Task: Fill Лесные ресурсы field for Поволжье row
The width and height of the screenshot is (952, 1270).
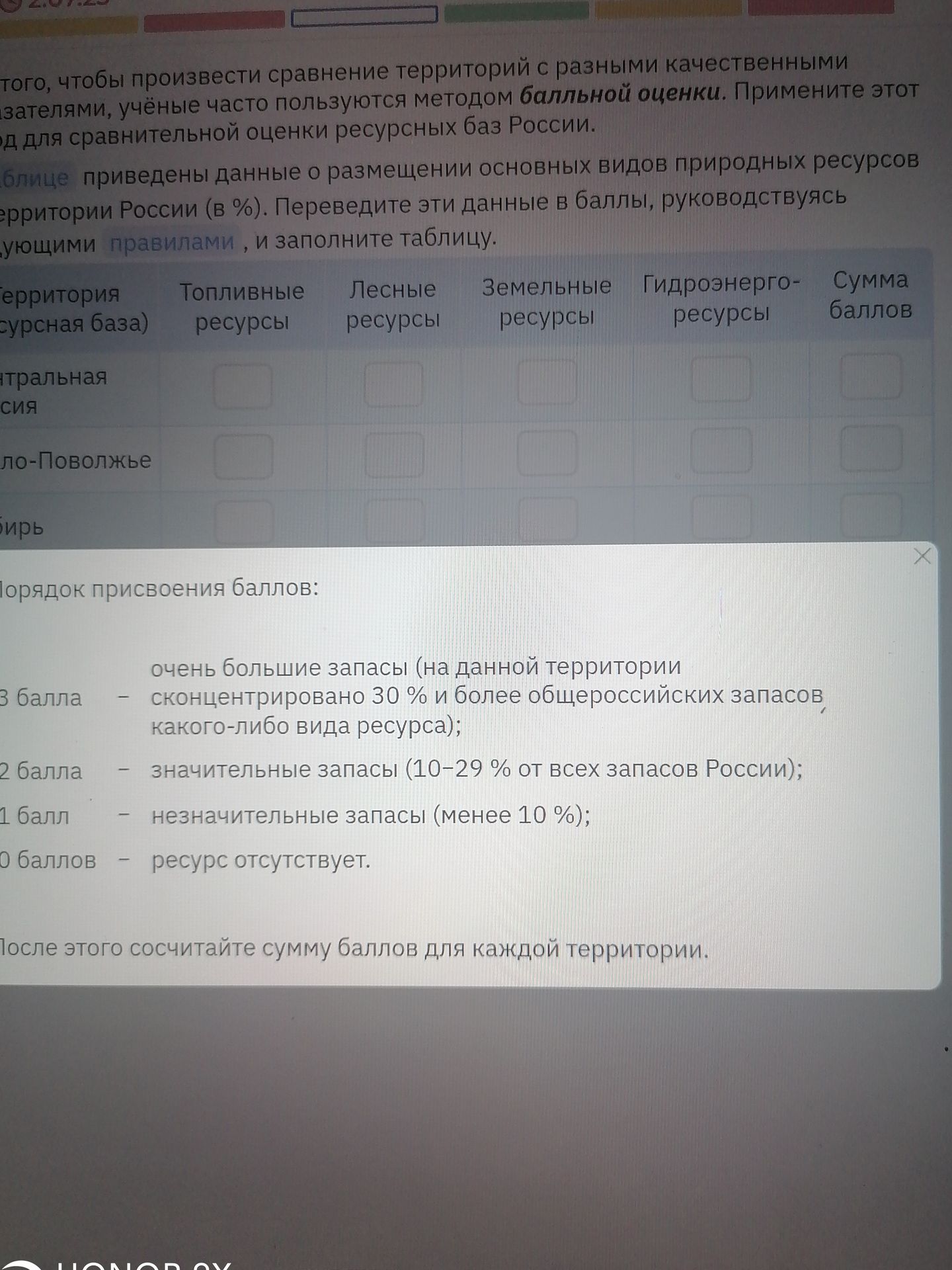Action: click(x=394, y=455)
